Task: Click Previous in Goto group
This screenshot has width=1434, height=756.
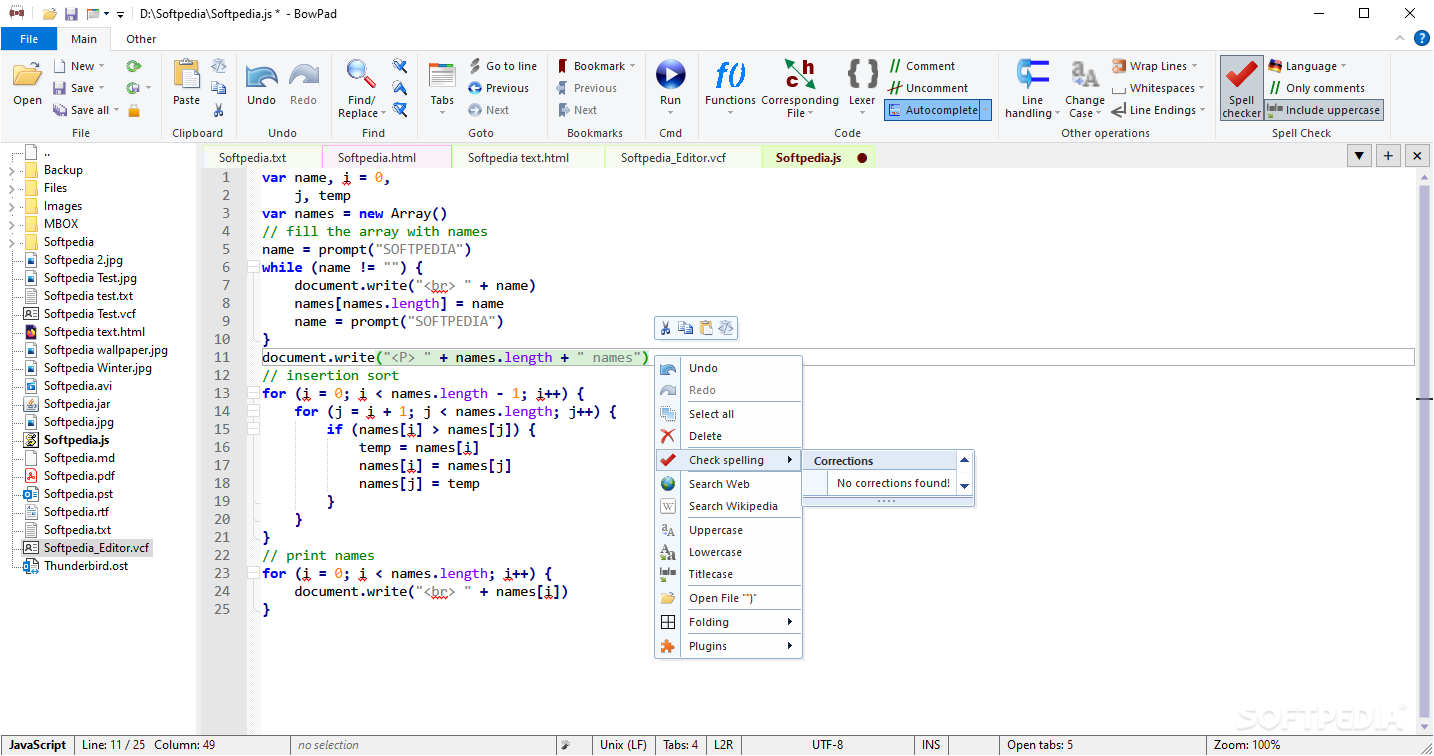Action: [498, 88]
